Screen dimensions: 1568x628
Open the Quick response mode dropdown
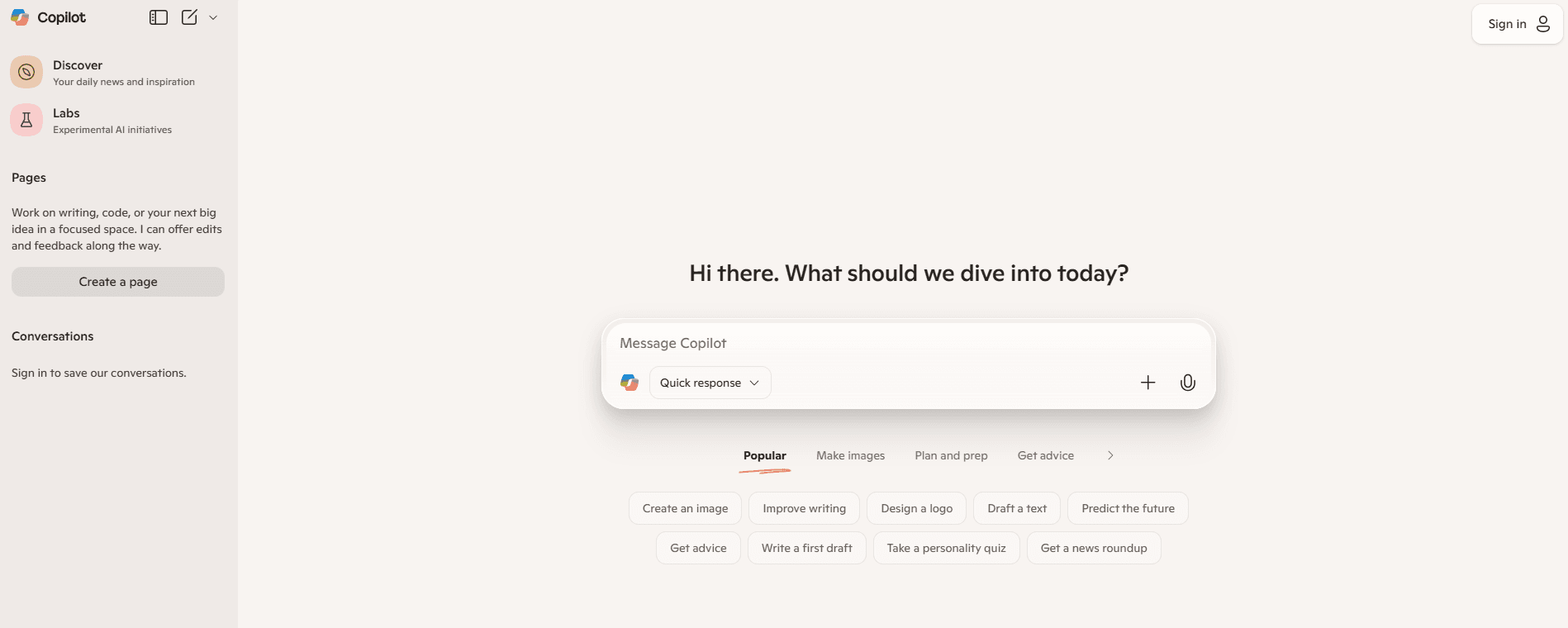coord(710,383)
